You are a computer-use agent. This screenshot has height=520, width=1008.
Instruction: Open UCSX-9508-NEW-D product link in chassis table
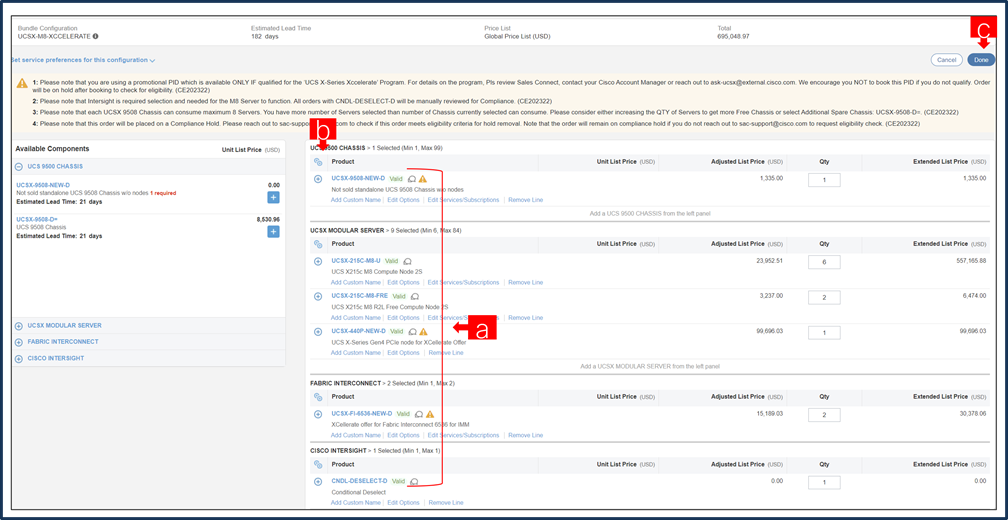[x=358, y=178]
